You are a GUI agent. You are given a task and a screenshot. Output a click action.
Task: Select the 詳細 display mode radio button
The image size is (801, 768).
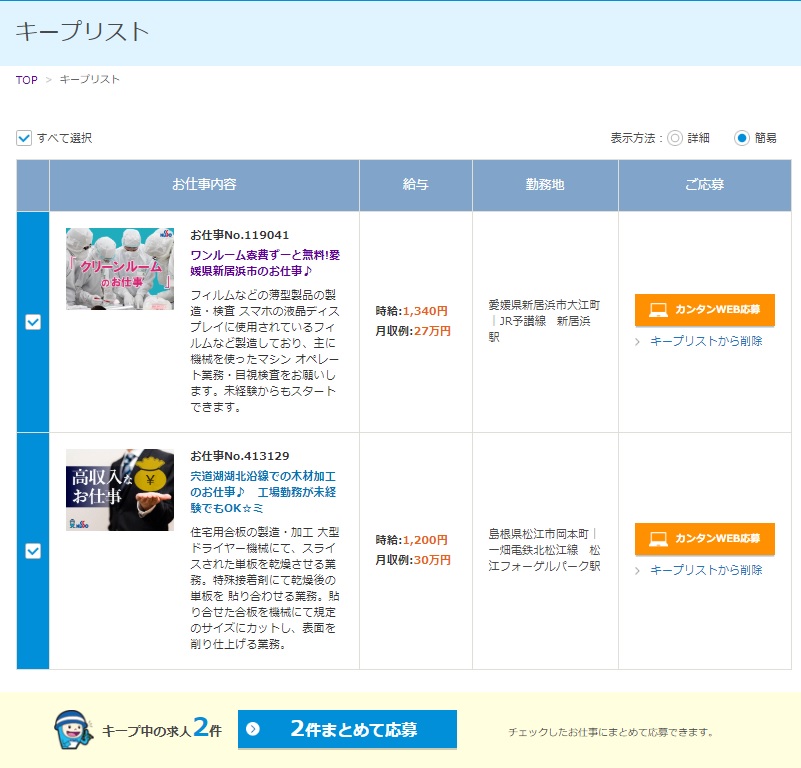point(675,138)
